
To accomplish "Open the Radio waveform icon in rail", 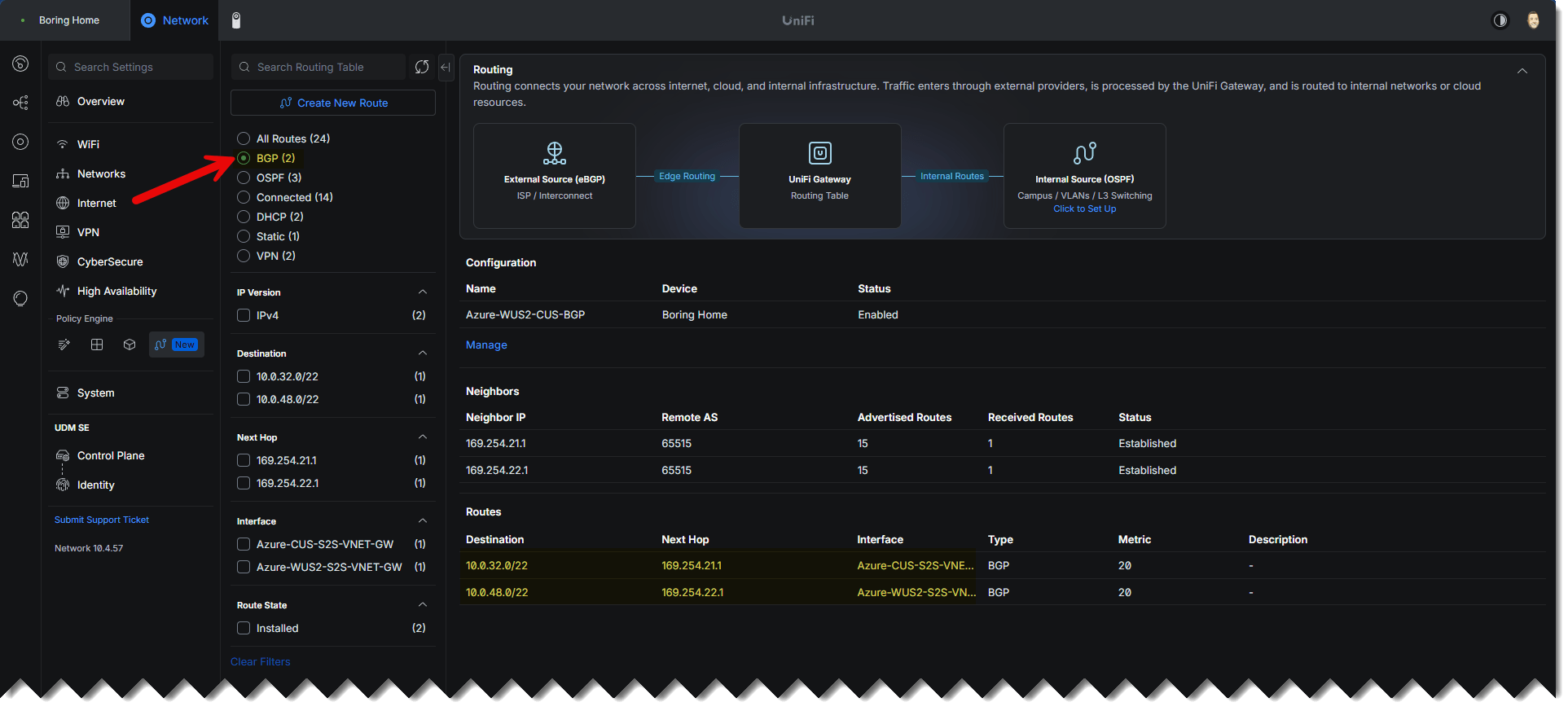I will [x=20, y=259].
